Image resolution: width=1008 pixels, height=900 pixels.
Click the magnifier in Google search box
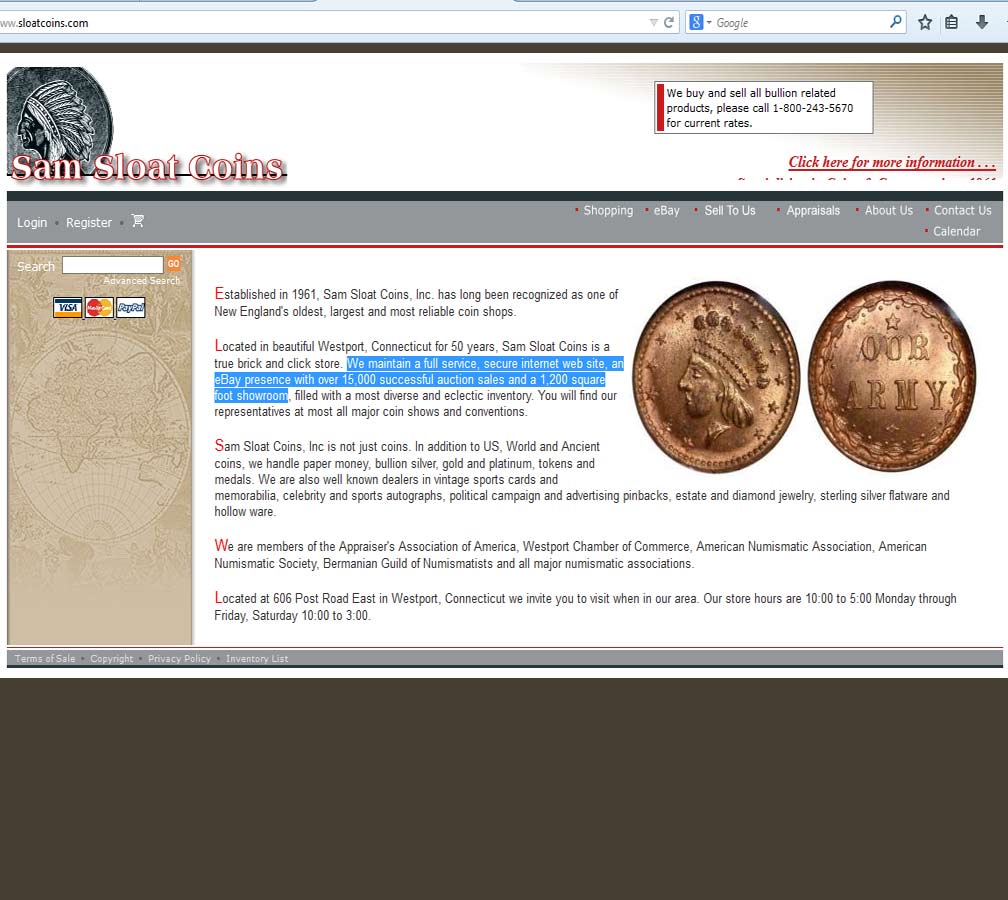[x=895, y=22]
